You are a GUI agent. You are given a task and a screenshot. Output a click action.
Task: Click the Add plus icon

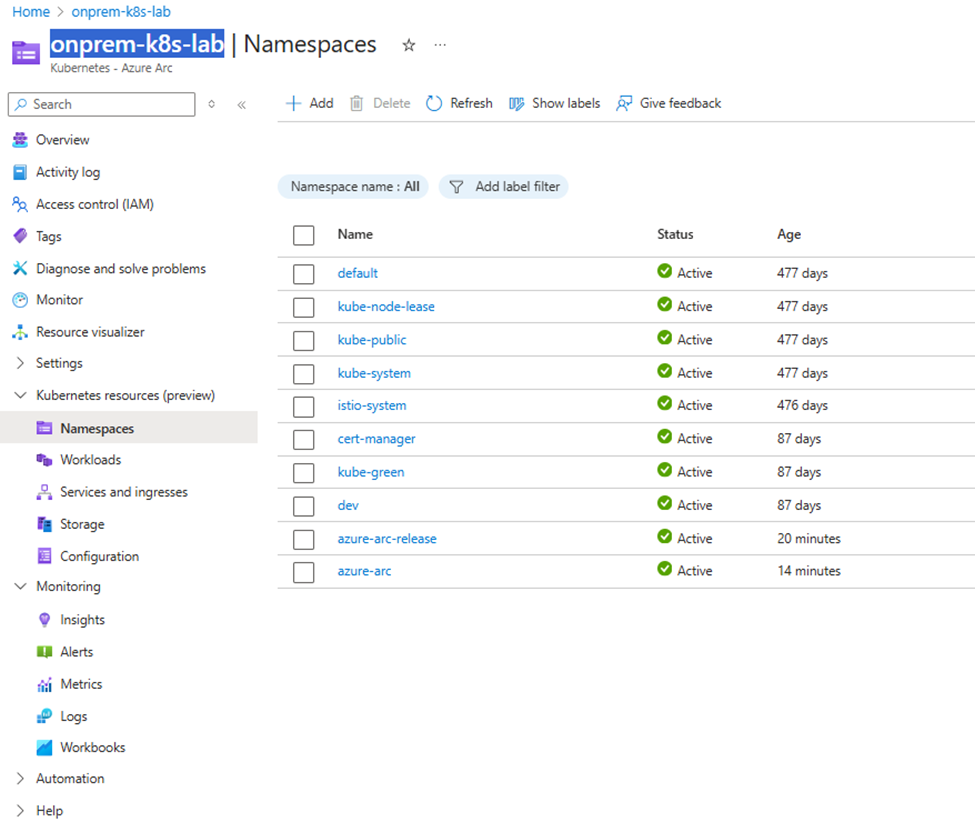pos(293,103)
